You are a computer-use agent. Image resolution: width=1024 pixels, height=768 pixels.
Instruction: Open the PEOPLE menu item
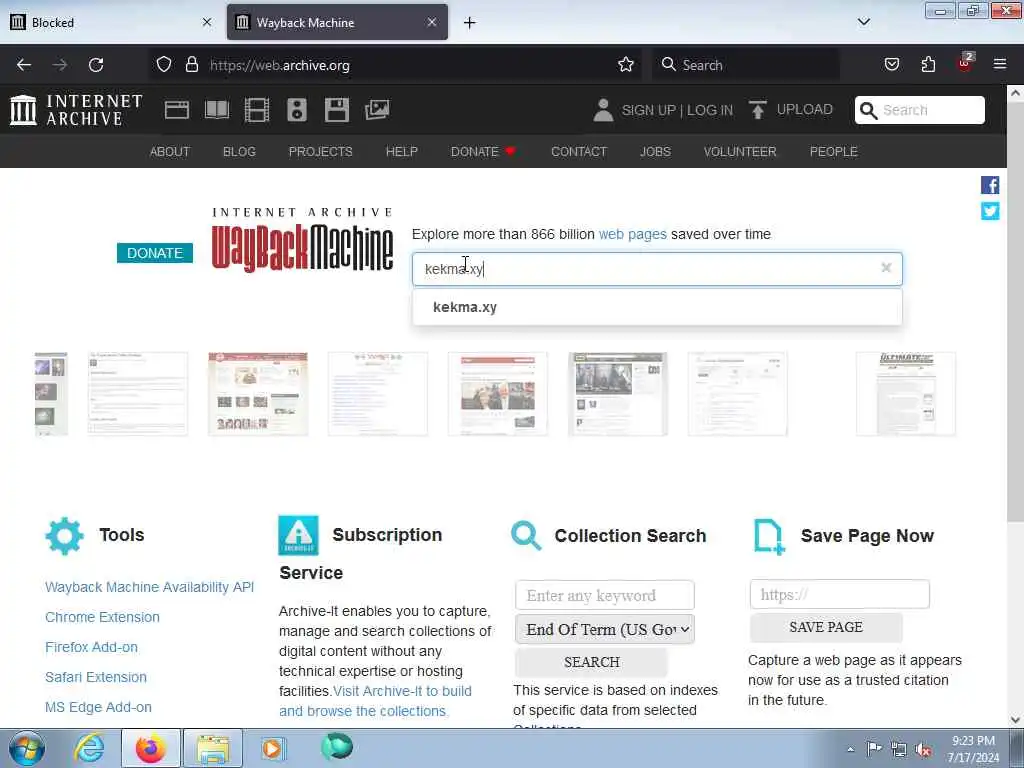click(x=833, y=152)
